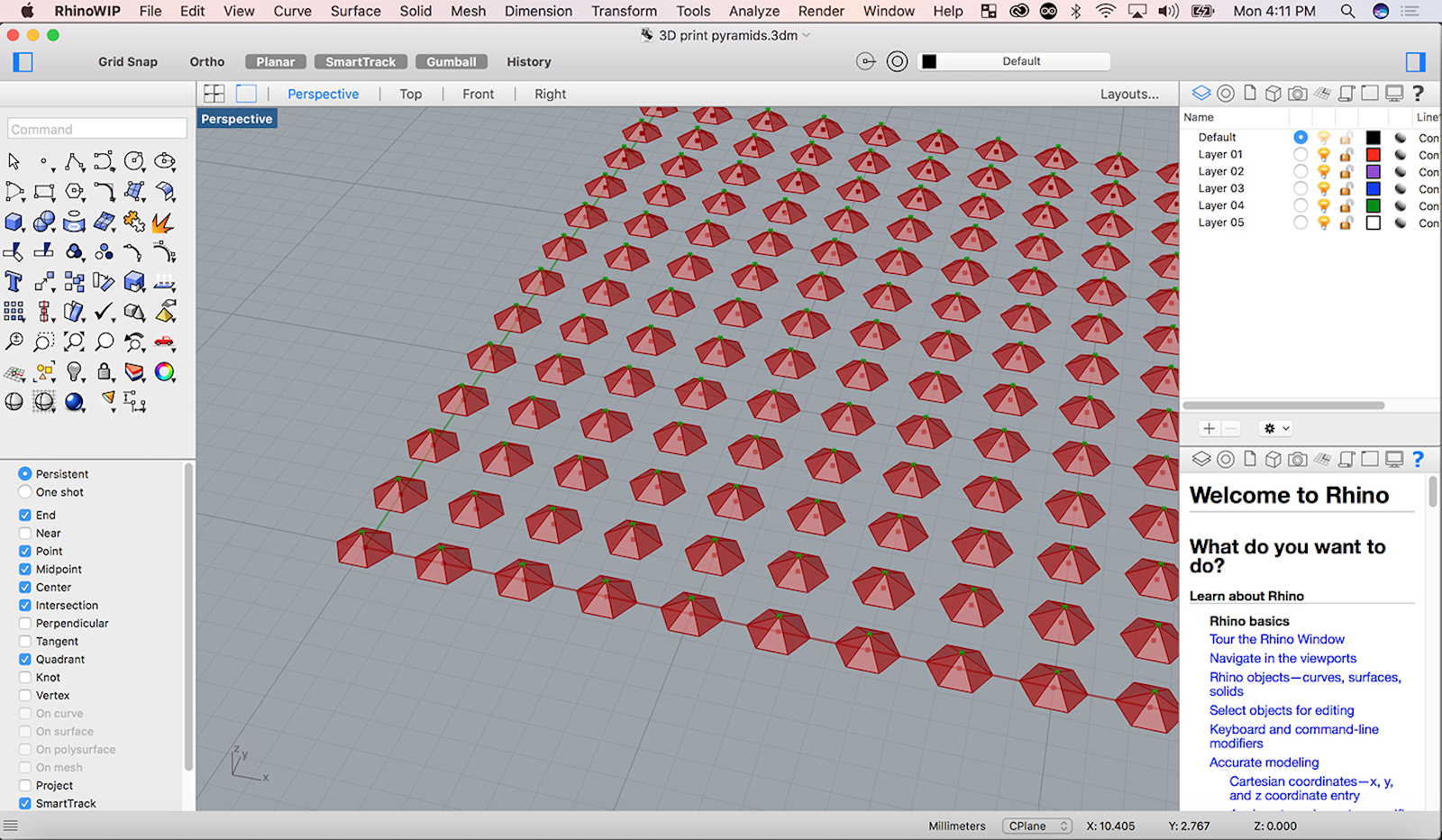Select the One shot radio option
This screenshot has height=840, width=1442.
click(x=25, y=492)
